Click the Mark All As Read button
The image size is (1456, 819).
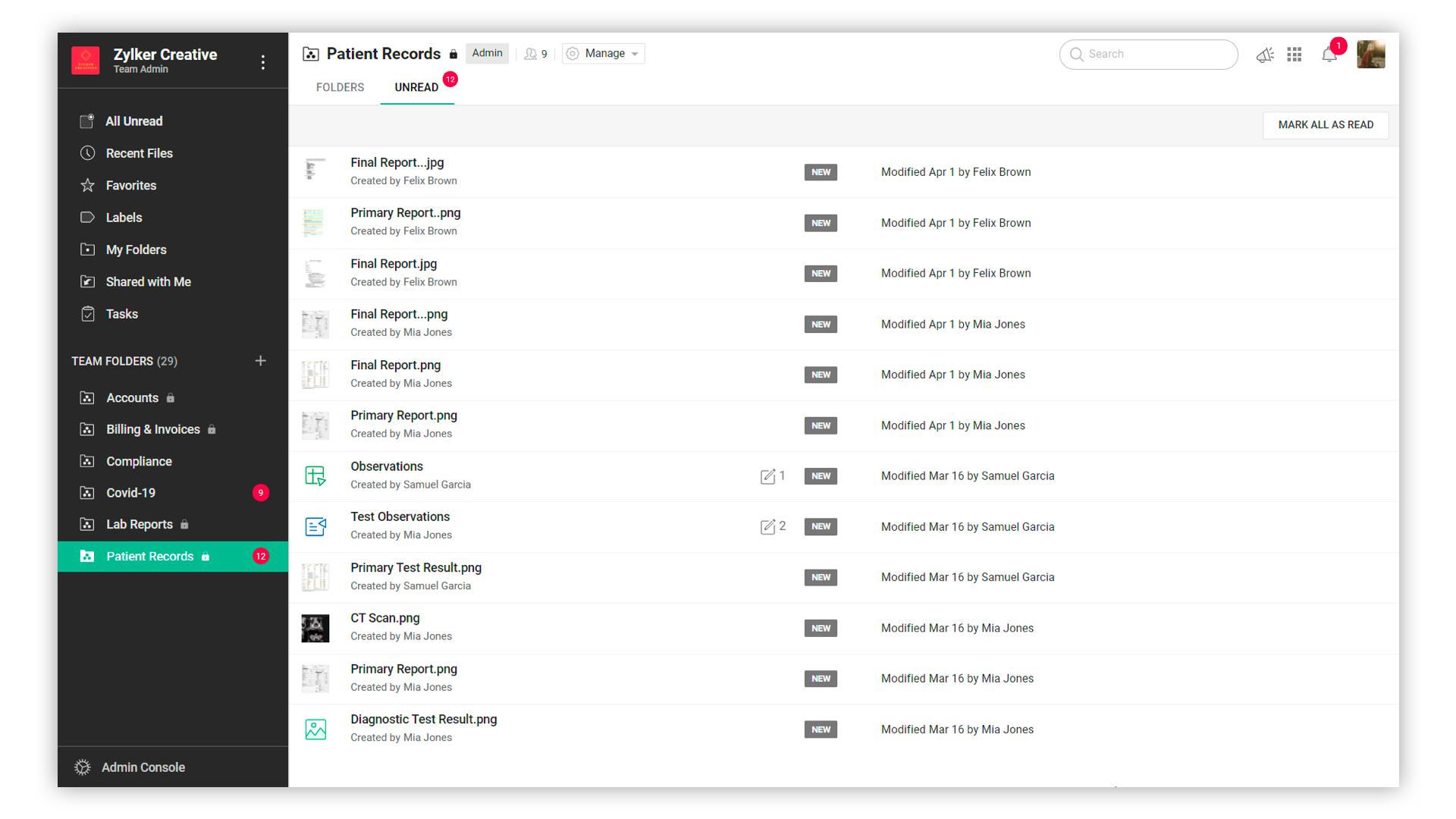(1325, 125)
